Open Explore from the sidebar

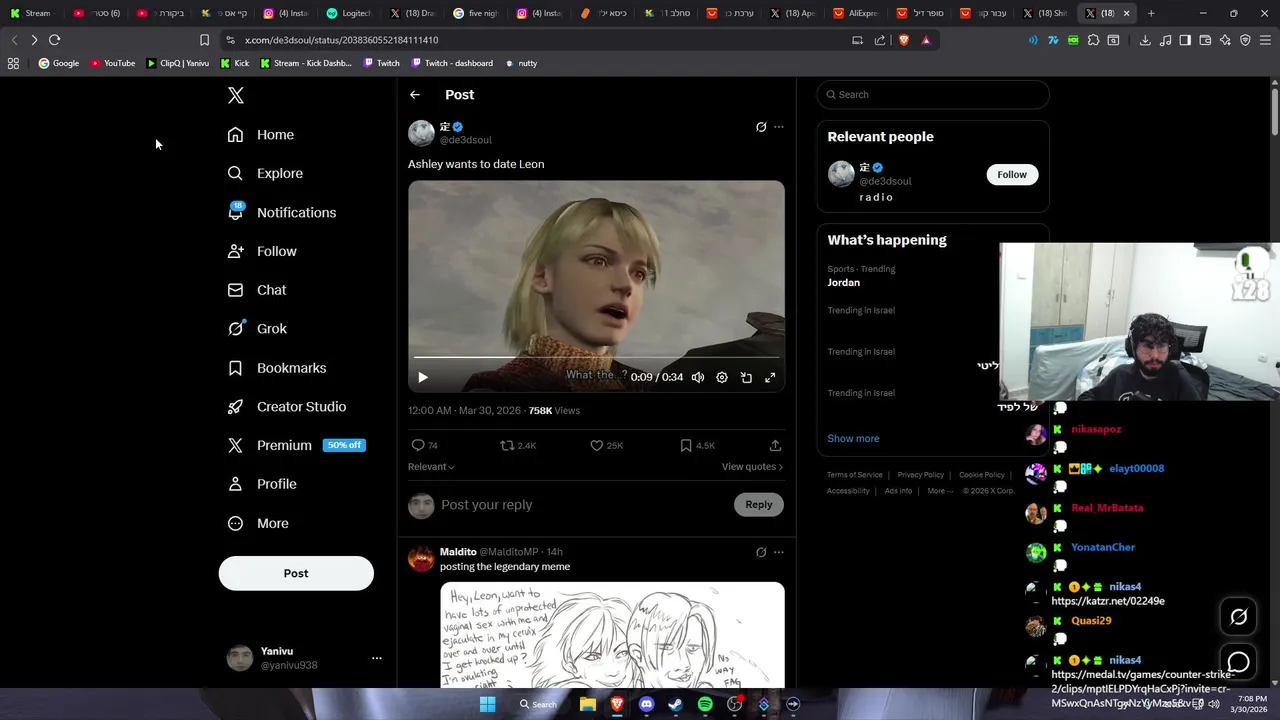point(265,173)
